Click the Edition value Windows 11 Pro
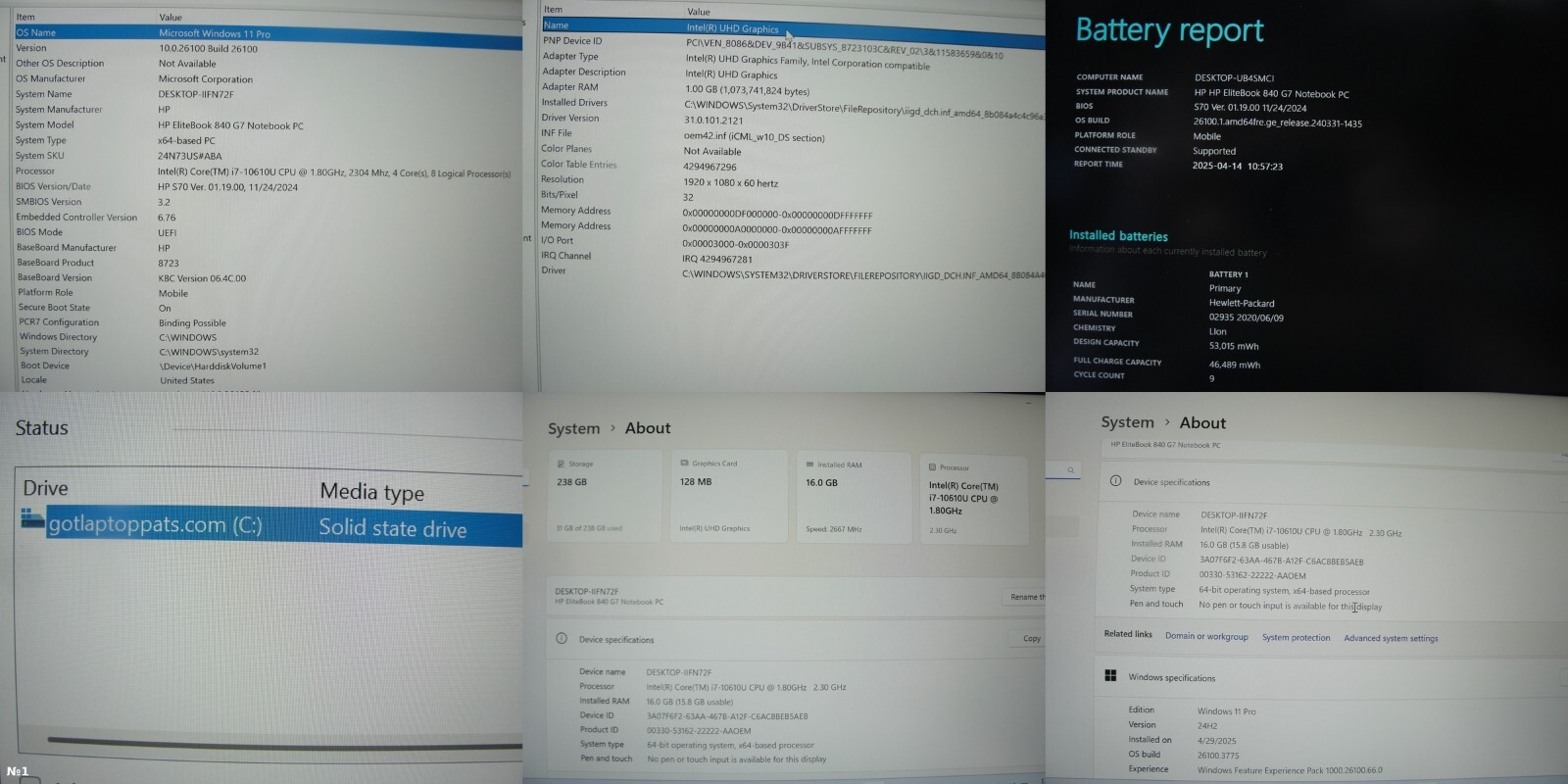The height and width of the screenshot is (784, 1568). click(1226, 711)
